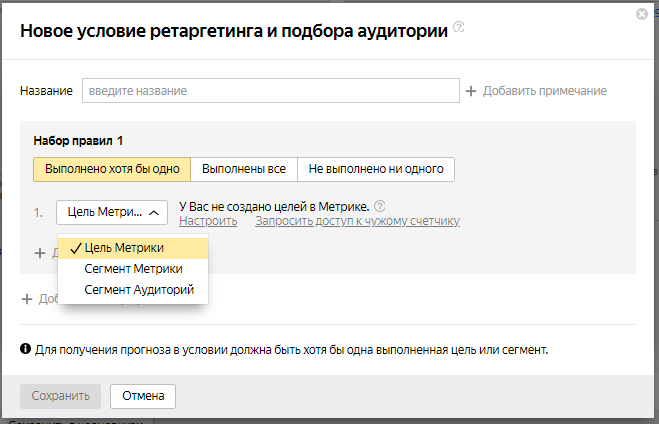Click Запросить доступ к чужому счетчику link

357,221
